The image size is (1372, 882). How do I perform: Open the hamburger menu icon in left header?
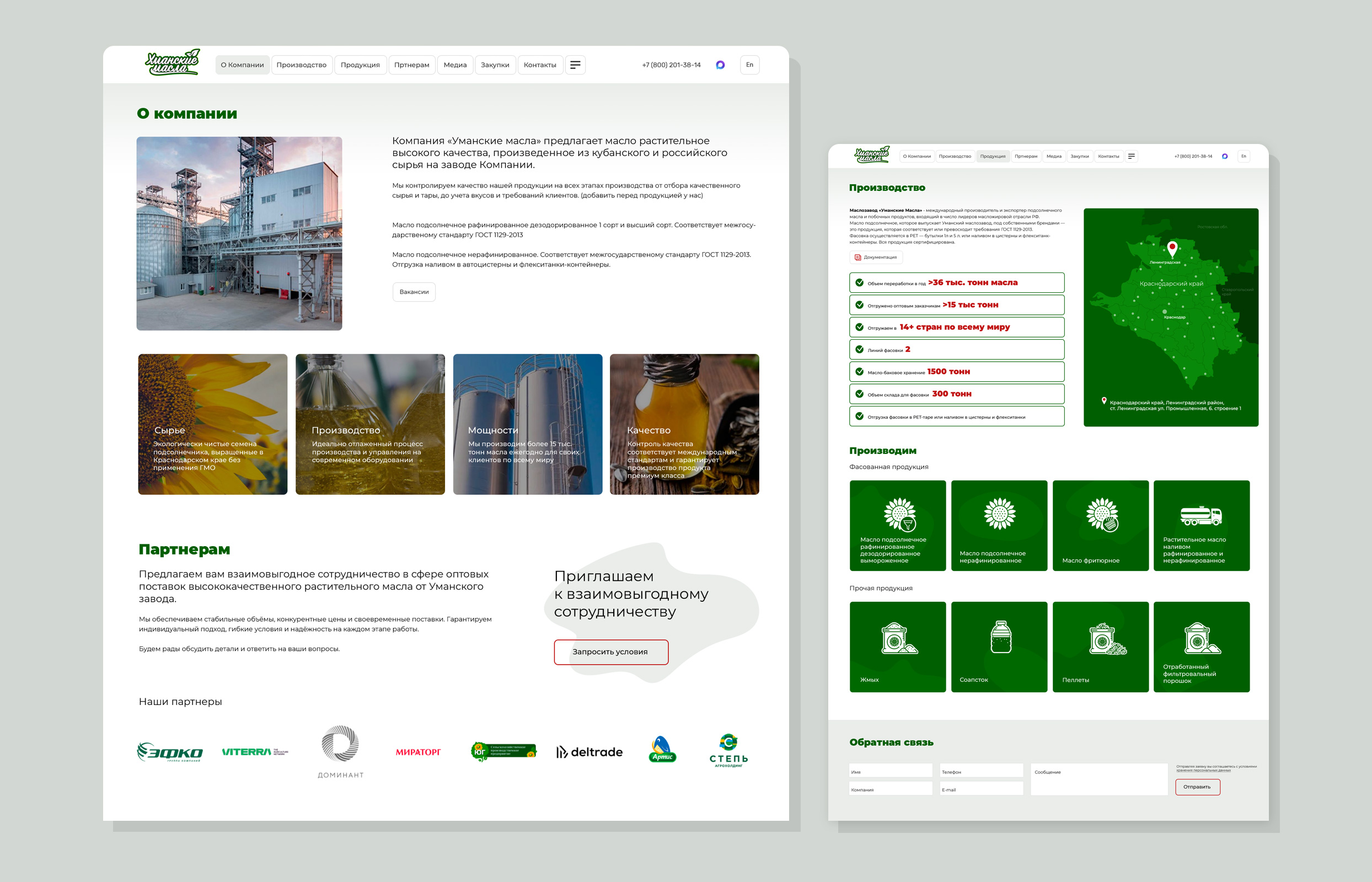[x=575, y=65]
